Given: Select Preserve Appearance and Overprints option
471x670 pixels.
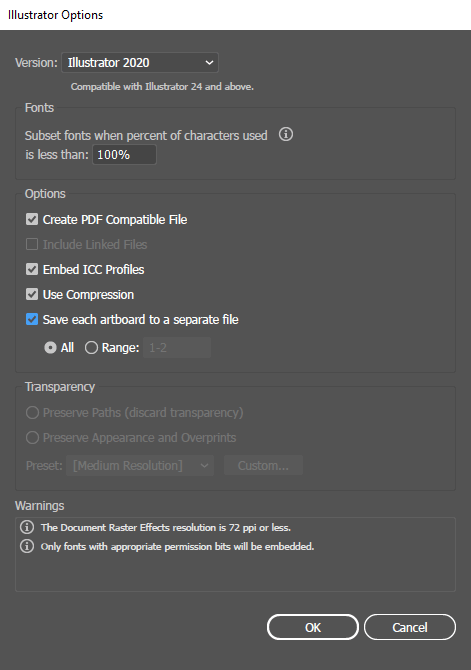Looking at the screenshot, I should [32, 438].
